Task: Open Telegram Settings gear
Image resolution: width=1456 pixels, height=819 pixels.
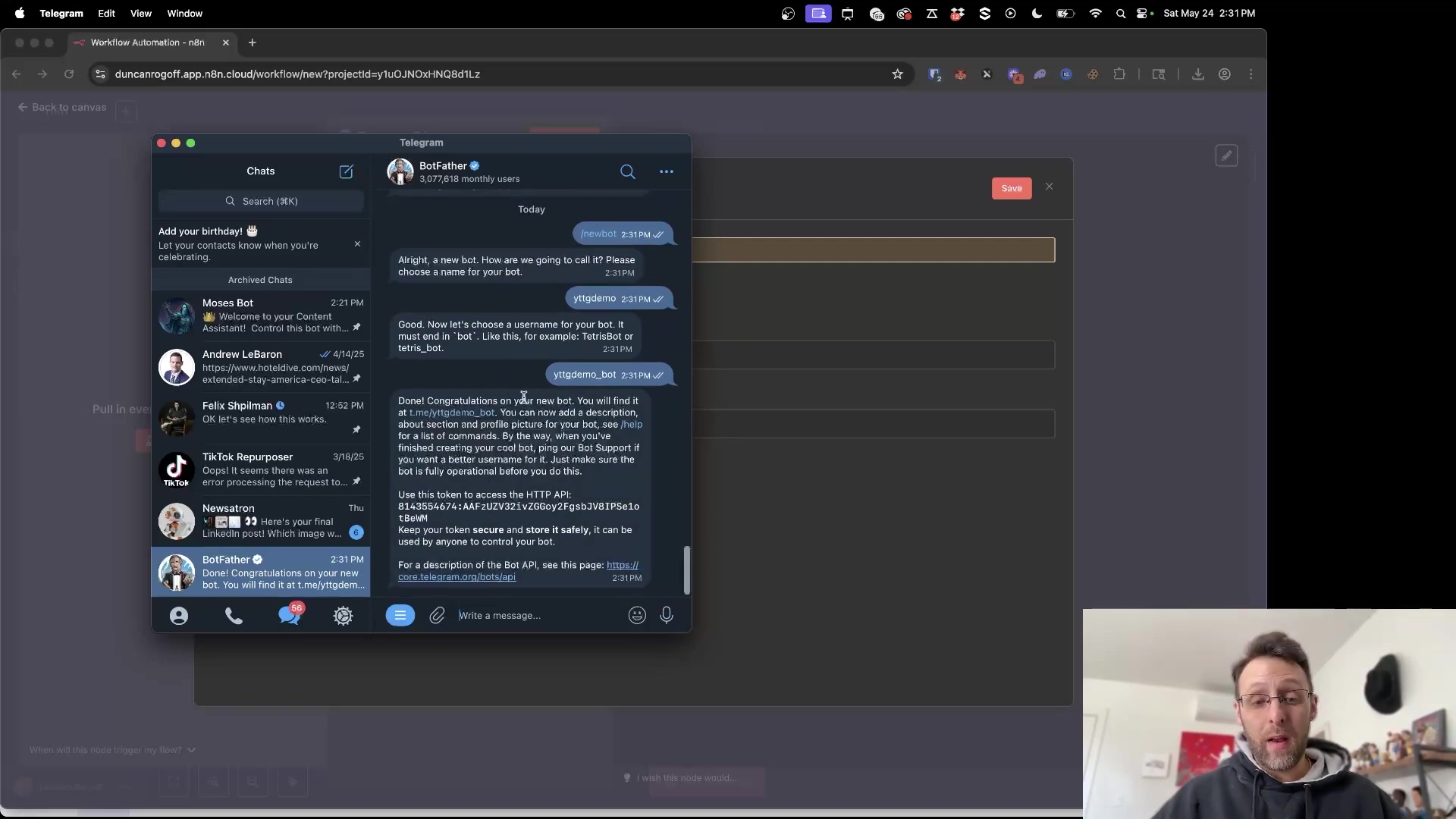Action: pos(343,616)
